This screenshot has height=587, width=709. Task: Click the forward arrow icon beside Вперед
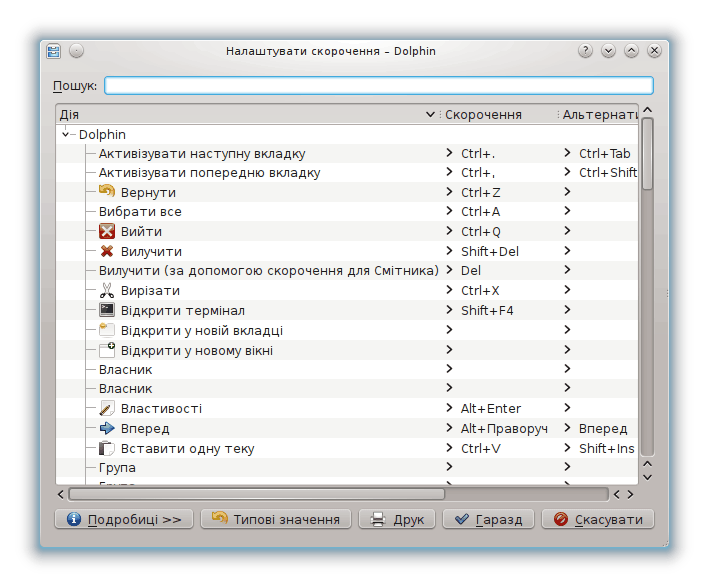pos(107,428)
